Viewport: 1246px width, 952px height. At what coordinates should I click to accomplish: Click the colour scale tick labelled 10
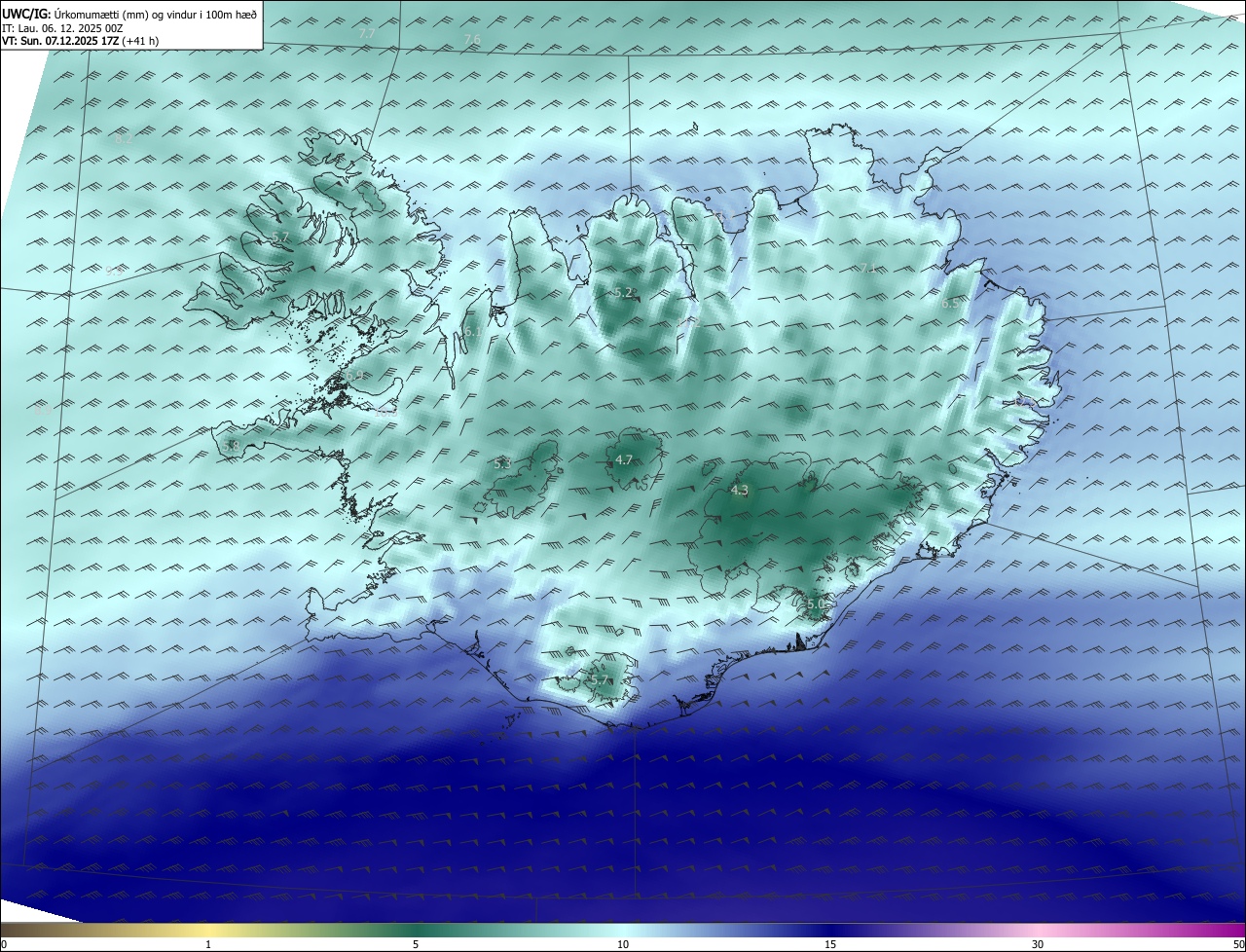pyautogui.click(x=623, y=944)
